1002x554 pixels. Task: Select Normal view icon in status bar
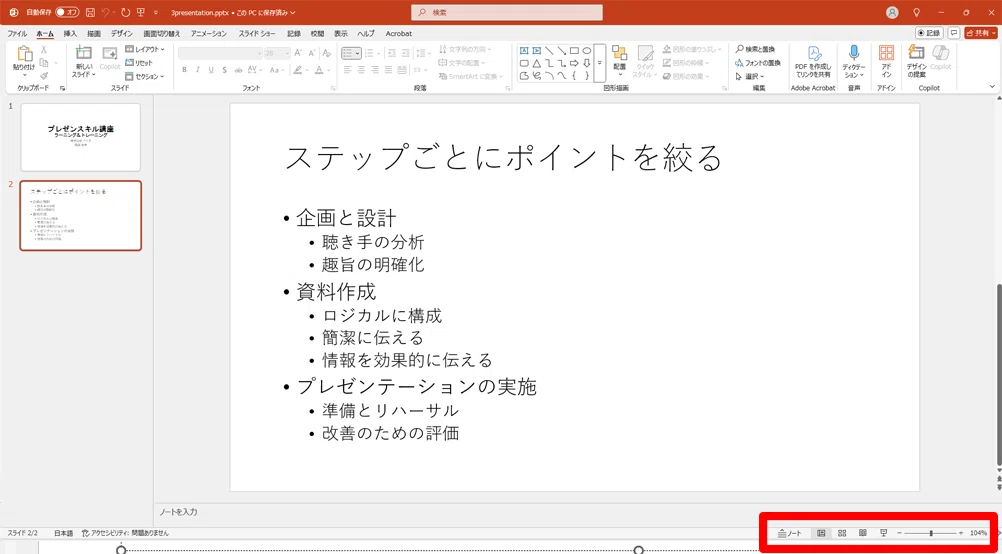point(822,533)
